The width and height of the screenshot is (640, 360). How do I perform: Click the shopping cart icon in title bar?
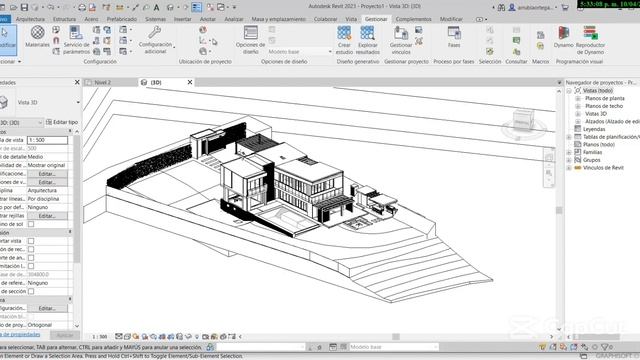[565, 7]
